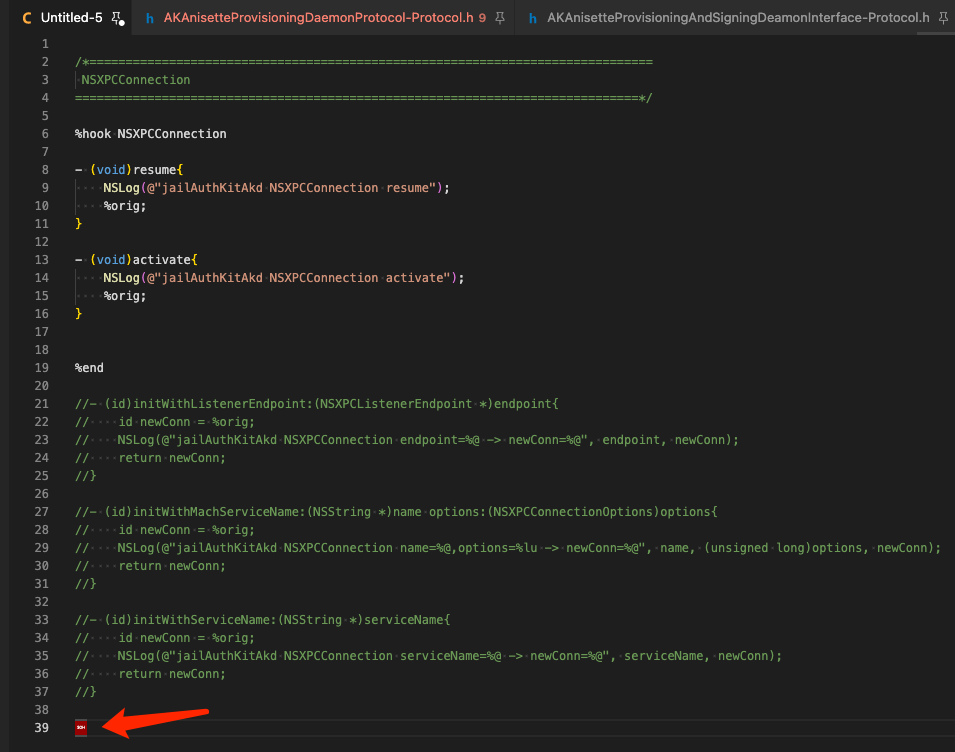Click the %end directive on line 19

tap(87, 367)
